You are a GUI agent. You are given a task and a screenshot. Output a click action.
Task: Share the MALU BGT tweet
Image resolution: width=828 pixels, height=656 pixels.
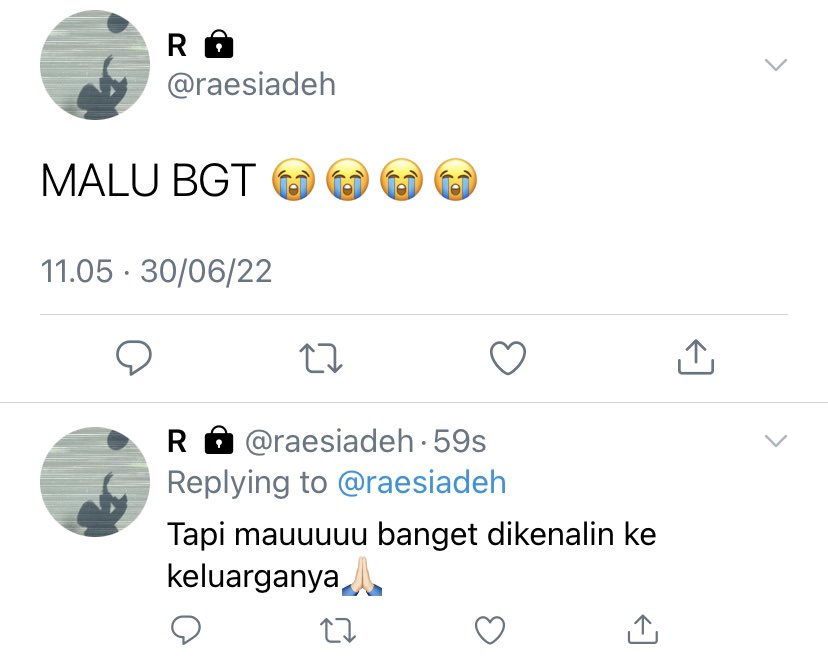(696, 357)
